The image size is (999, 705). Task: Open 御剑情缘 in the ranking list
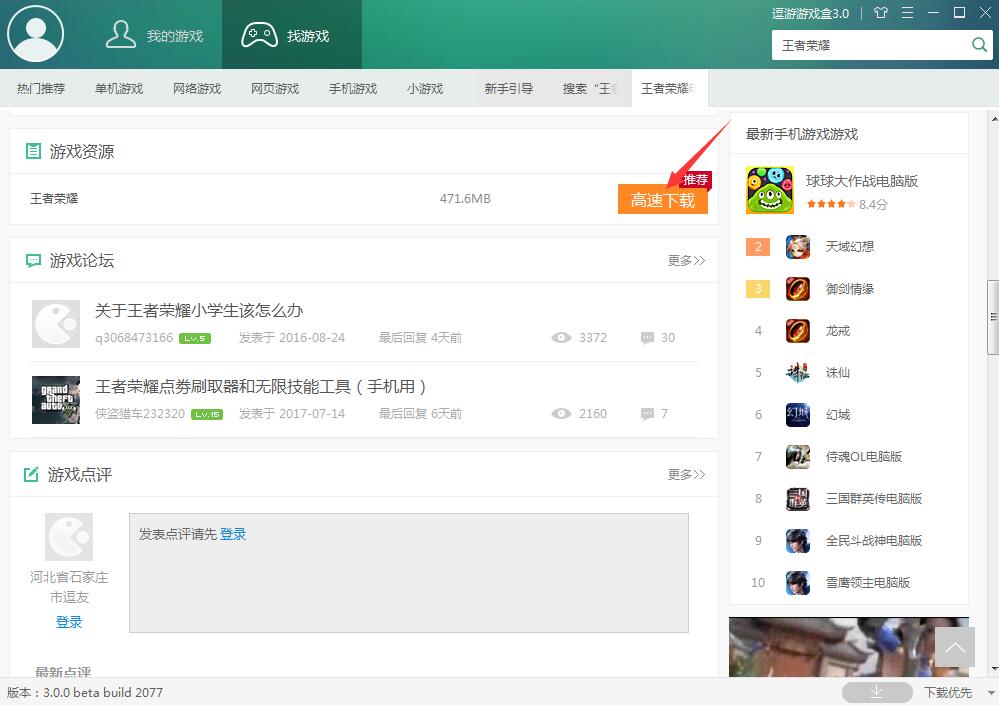click(x=850, y=289)
